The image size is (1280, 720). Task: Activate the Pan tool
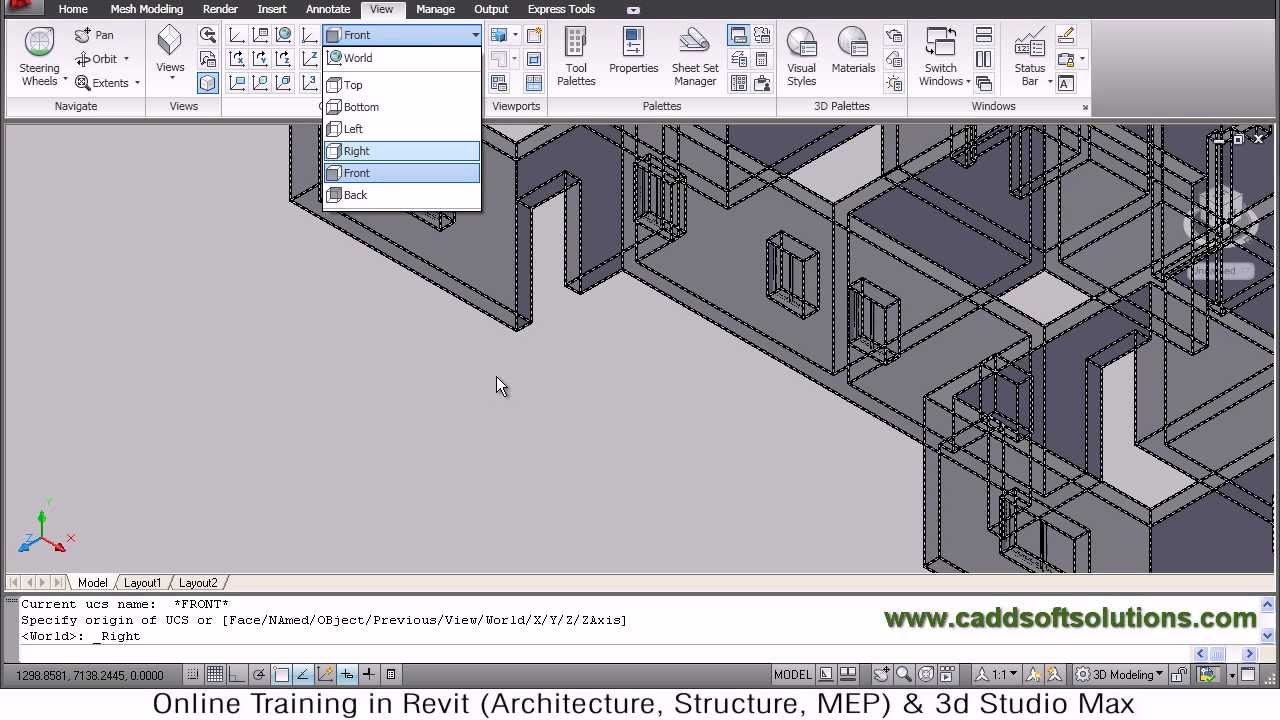94,35
